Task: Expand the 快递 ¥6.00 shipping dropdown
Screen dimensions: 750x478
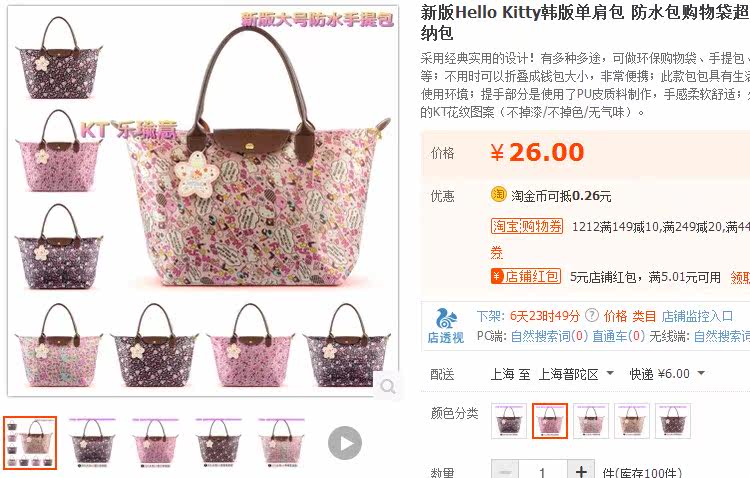Action: [x=667, y=374]
